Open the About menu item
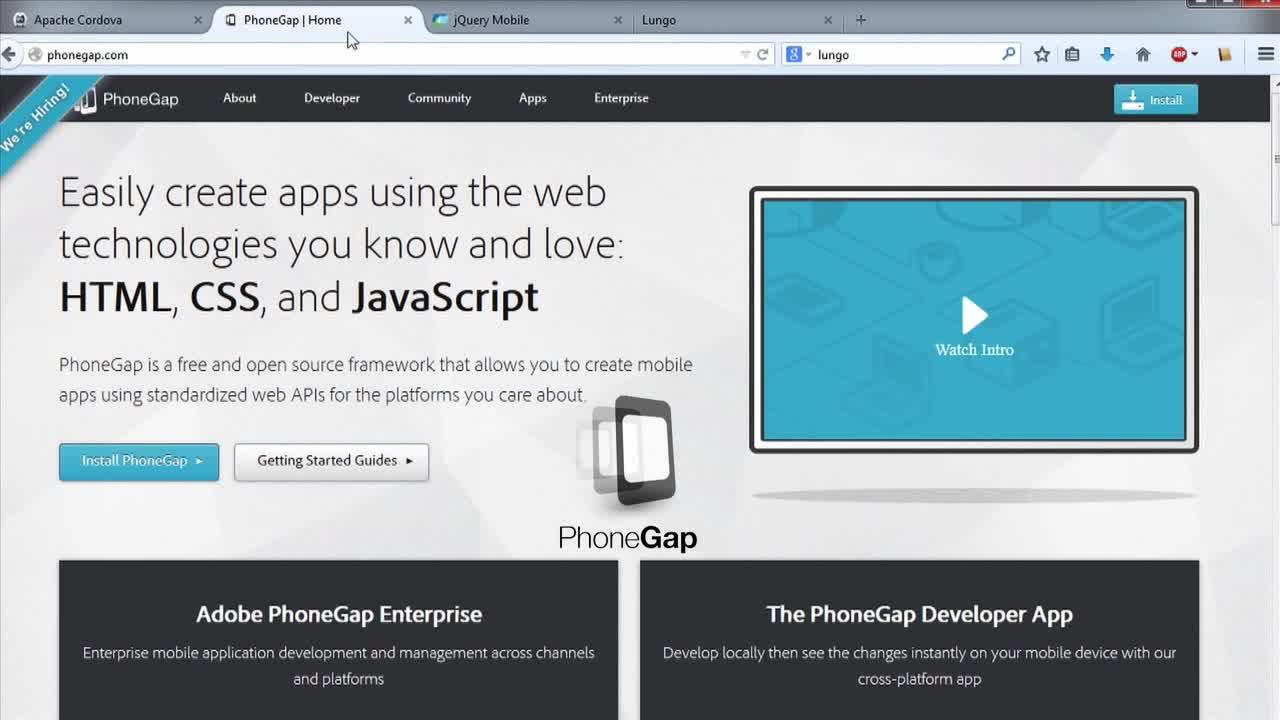Image resolution: width=1280 pixels, height=720 pixels. coord(240,98)
